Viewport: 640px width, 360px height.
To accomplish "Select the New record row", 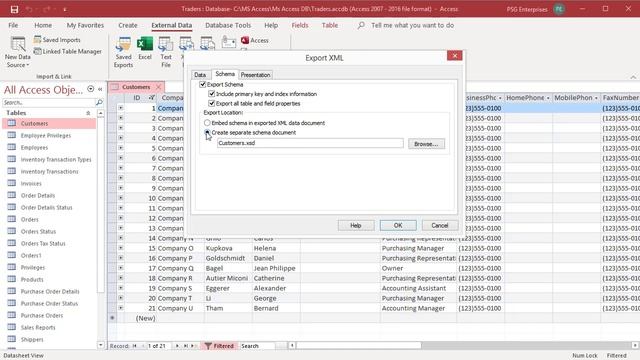I will [x=112, y=318].
